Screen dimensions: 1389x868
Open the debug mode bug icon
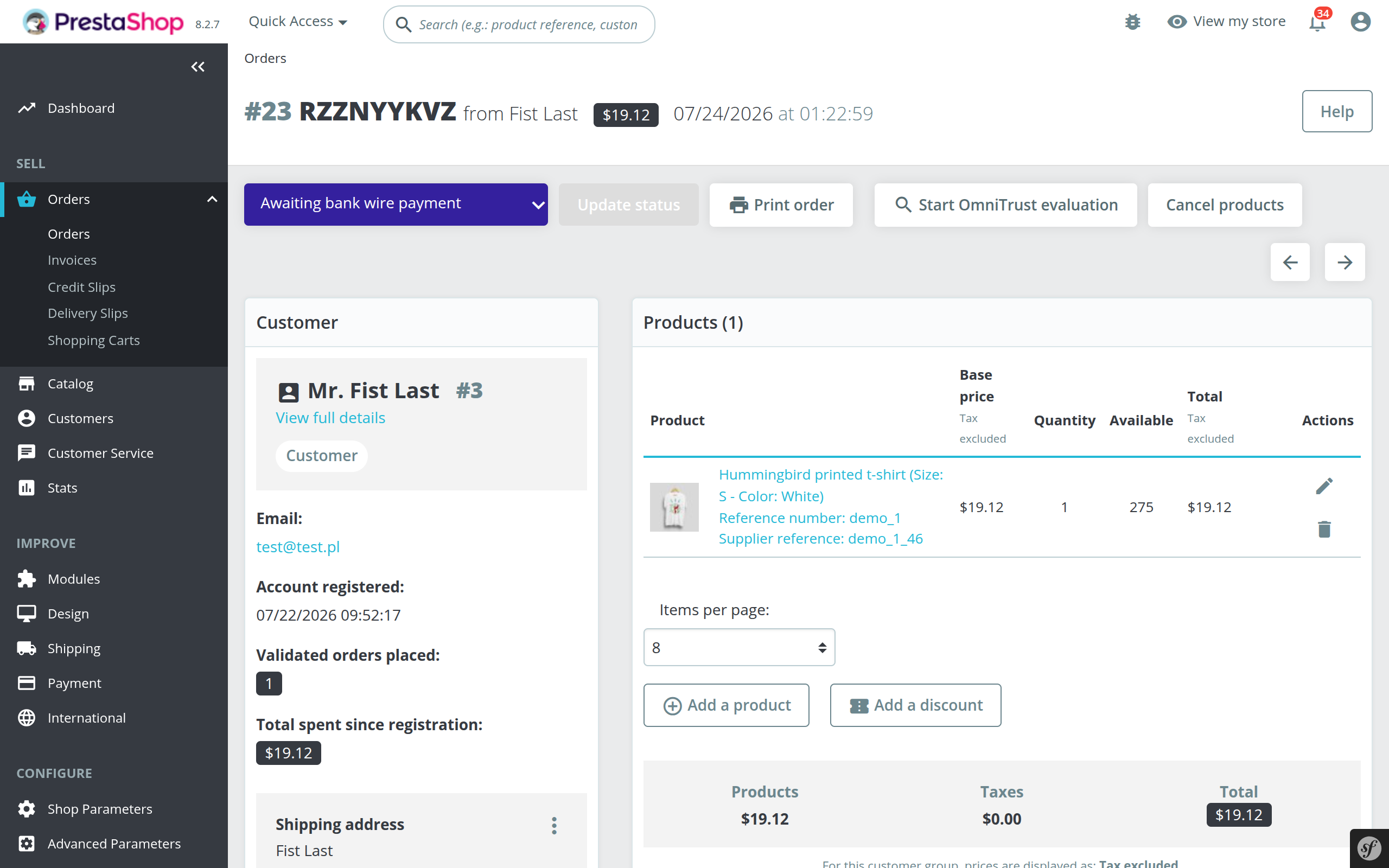pyautogui.click(x=1132, y=22)
